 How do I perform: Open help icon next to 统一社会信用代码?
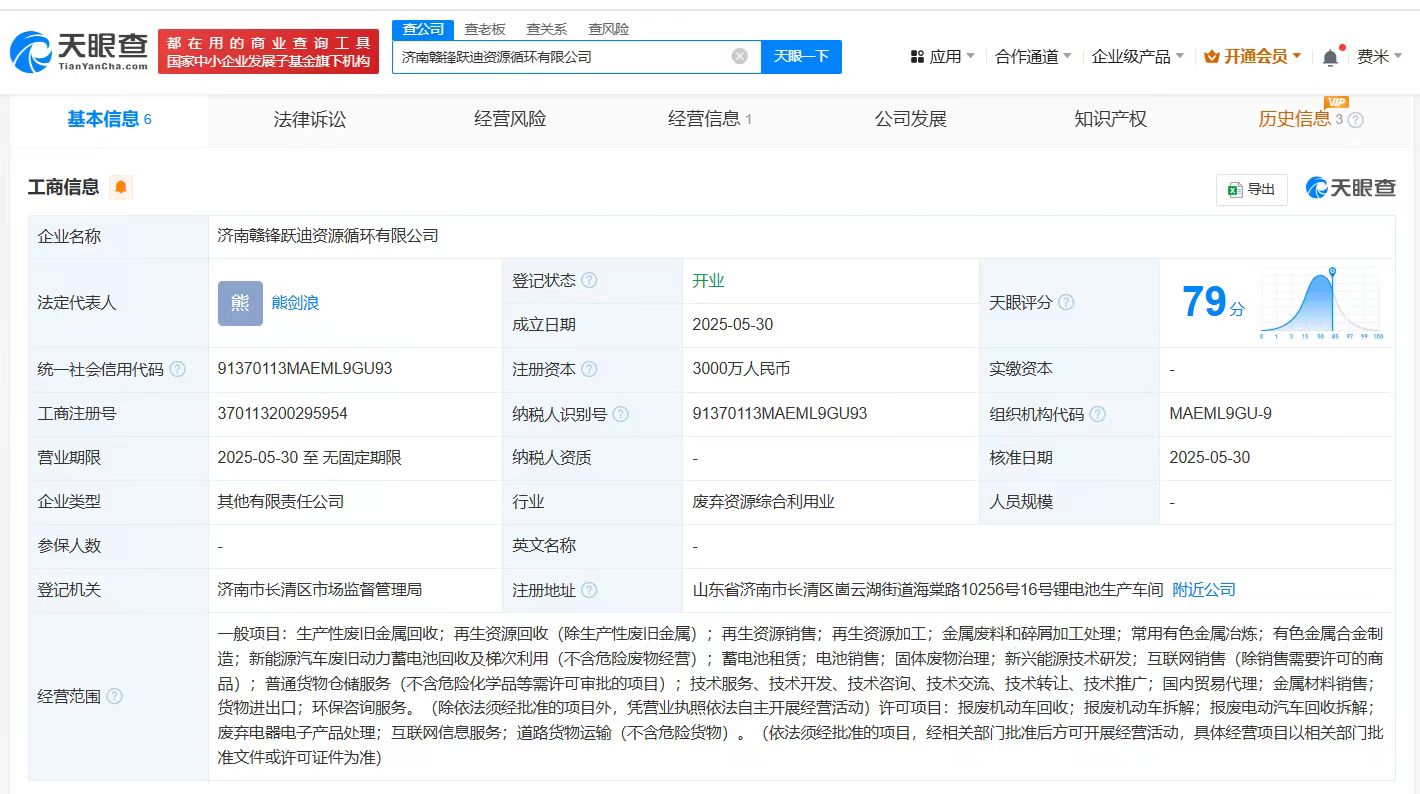click(177, 369)
